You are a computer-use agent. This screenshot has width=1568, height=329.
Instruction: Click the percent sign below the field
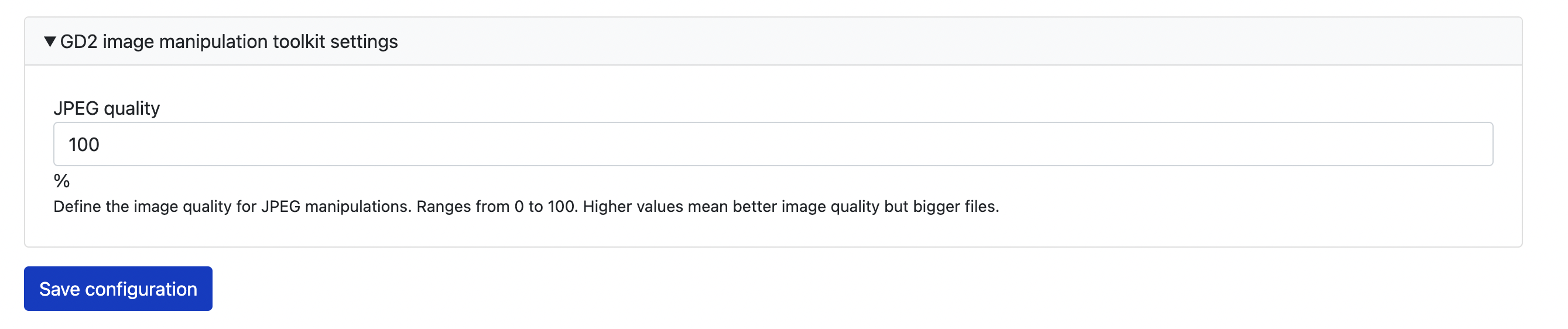(61, 181)
